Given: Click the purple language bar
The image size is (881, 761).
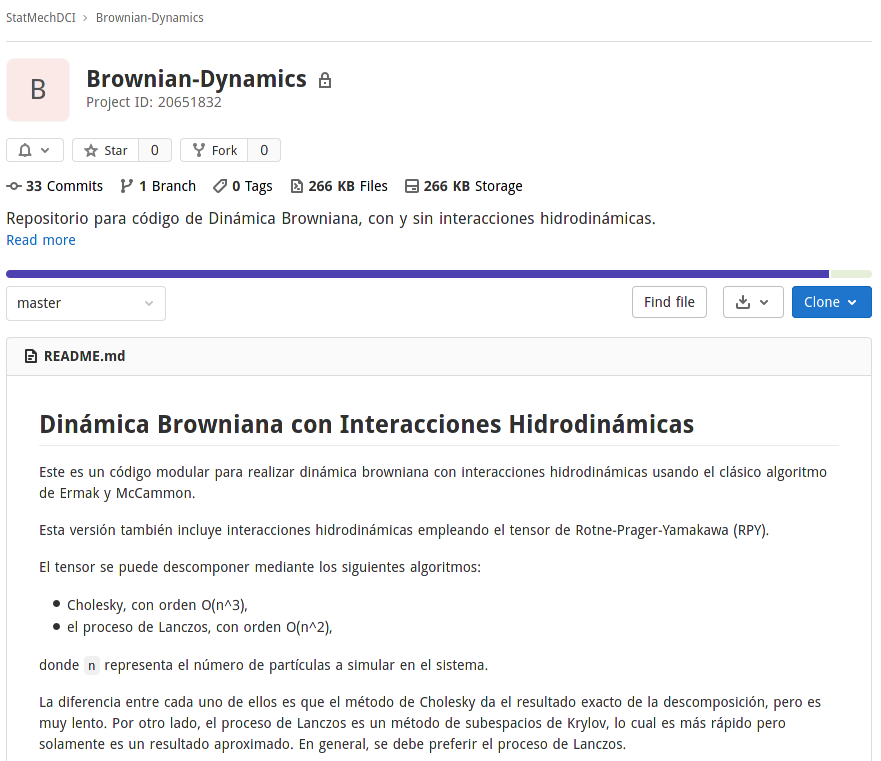Looking at the screenshot, I should (x=417, y=274).
